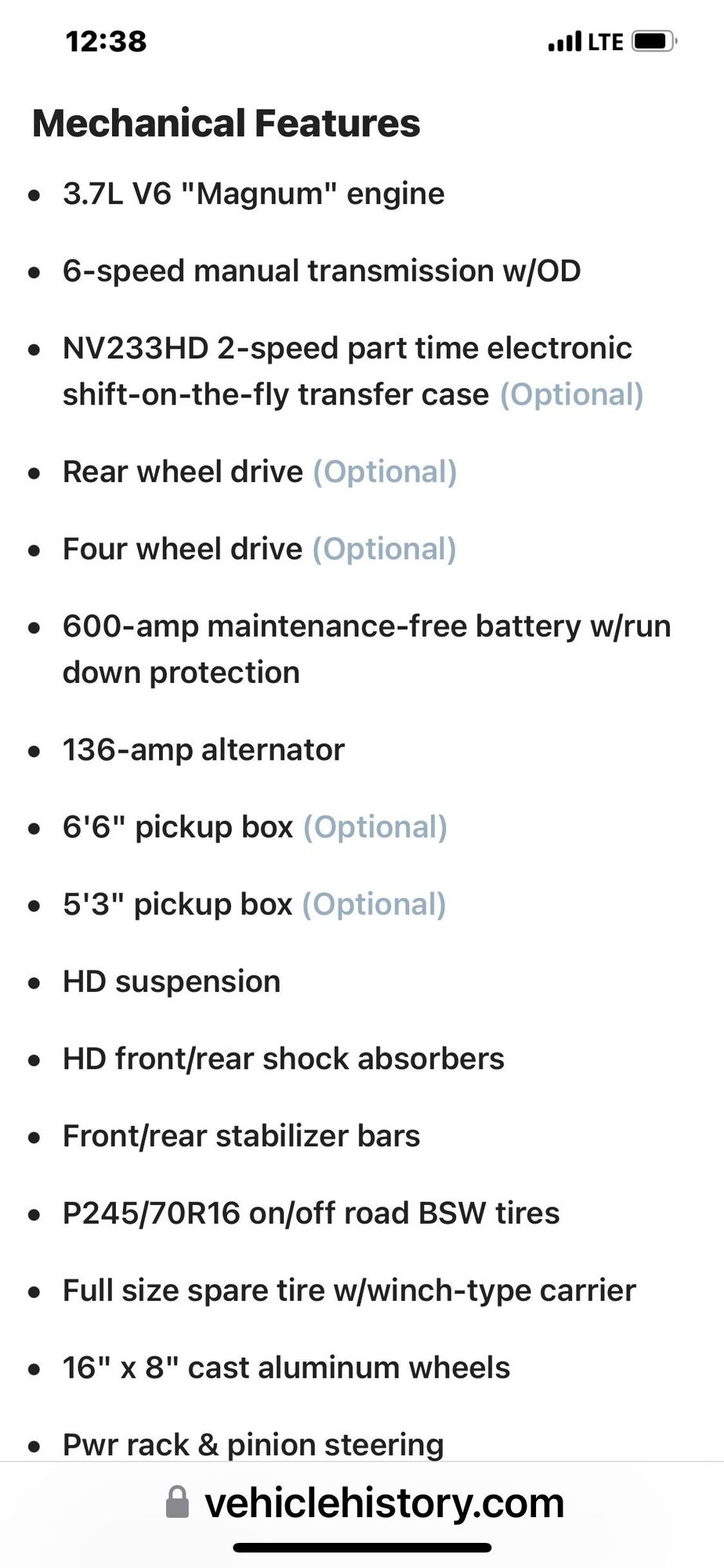Tap Optional tag beside 5'3" pickup box
This screenshot has width=724, height=1568.
pos(375,904)
